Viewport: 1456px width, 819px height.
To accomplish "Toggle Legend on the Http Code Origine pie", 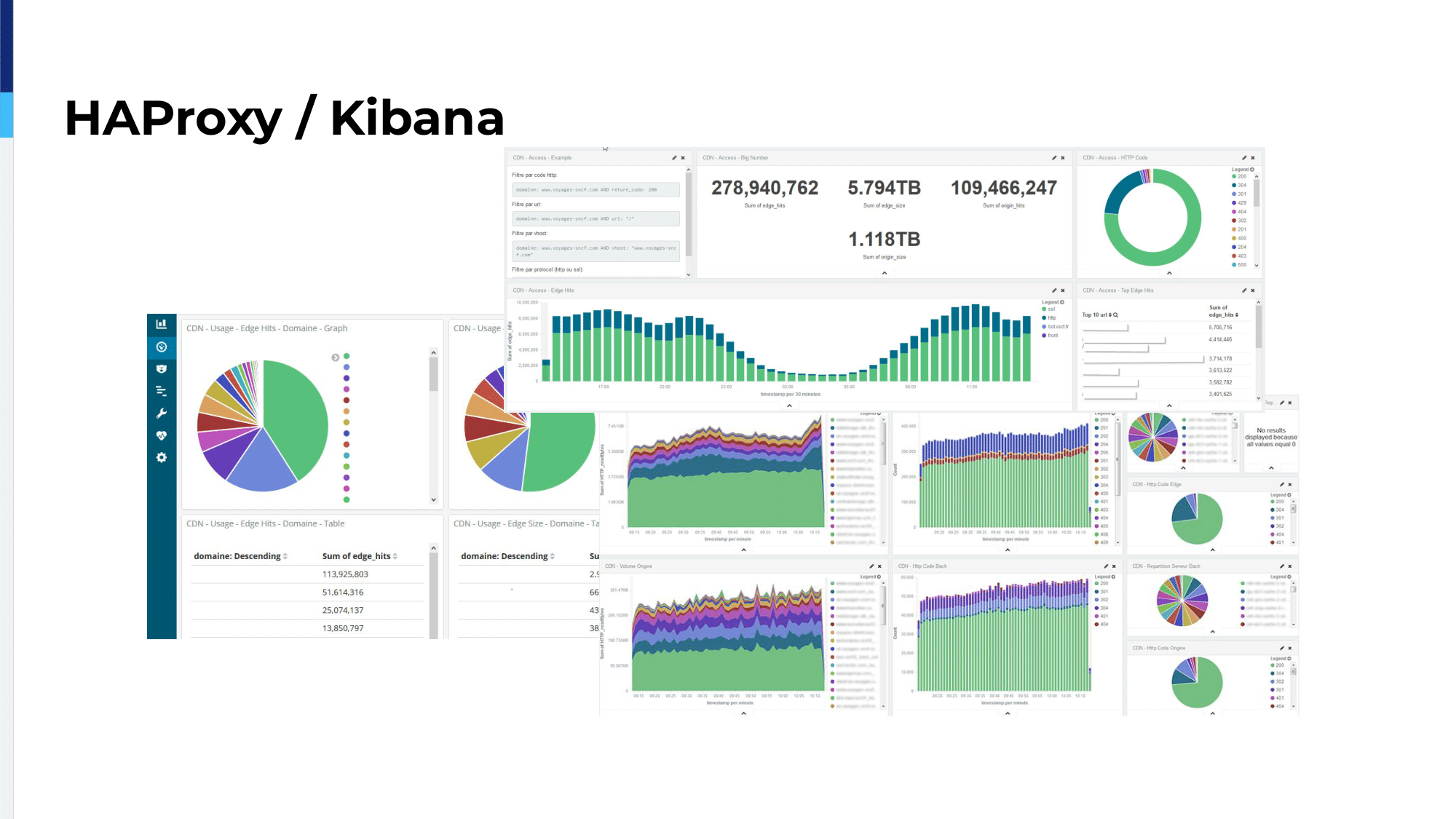I will click(1281, 659).
